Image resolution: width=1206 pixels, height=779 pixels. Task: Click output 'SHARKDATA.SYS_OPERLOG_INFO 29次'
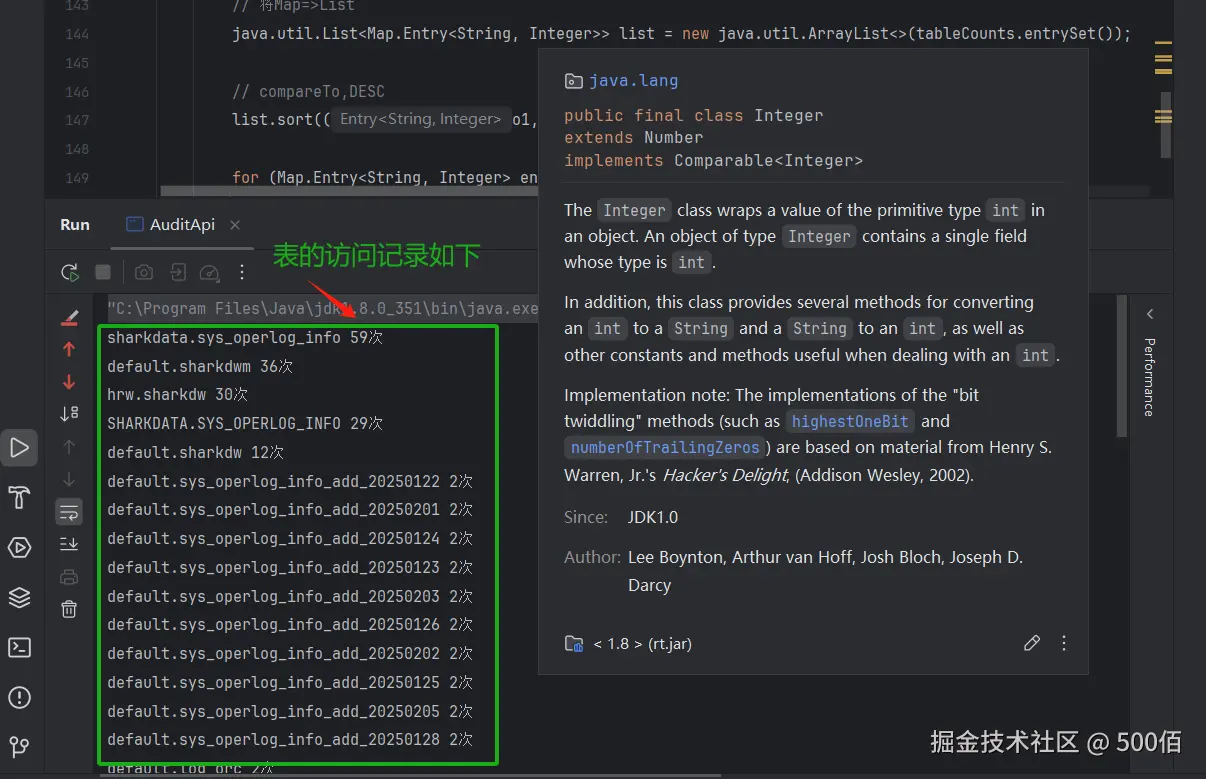245,424
